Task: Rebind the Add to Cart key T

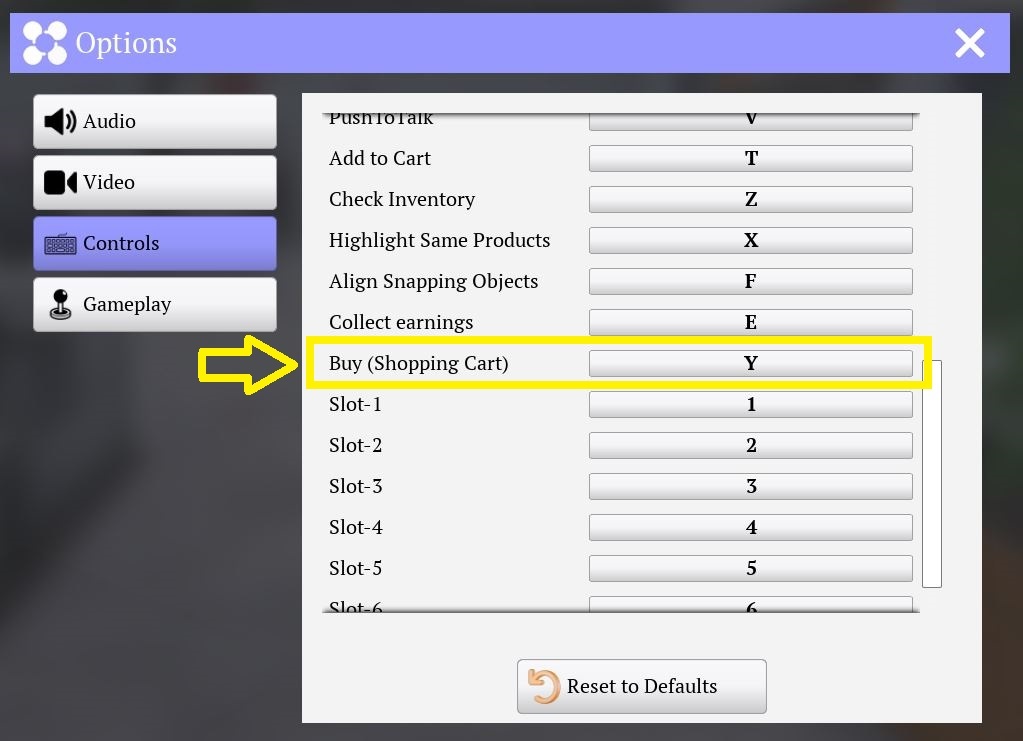Action: 750,159
